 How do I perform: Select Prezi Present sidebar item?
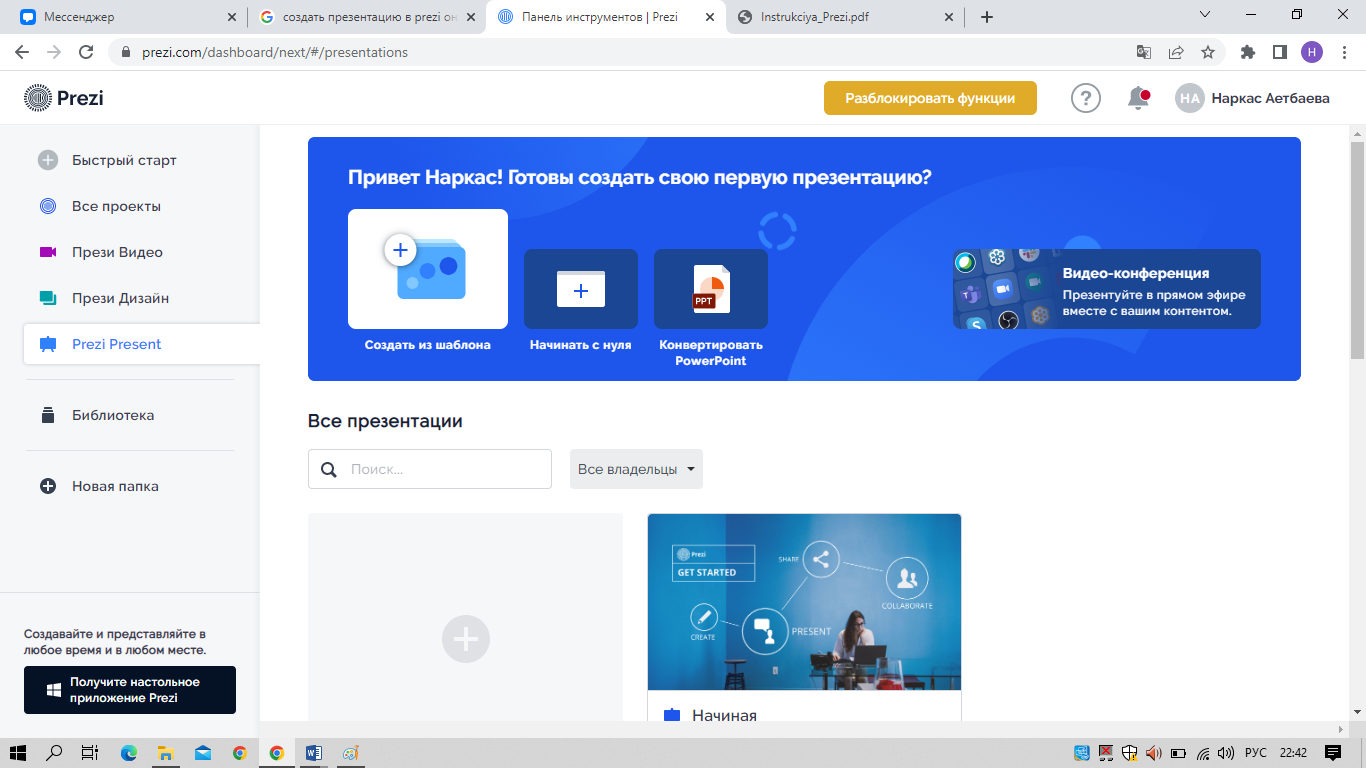[141, 344]
